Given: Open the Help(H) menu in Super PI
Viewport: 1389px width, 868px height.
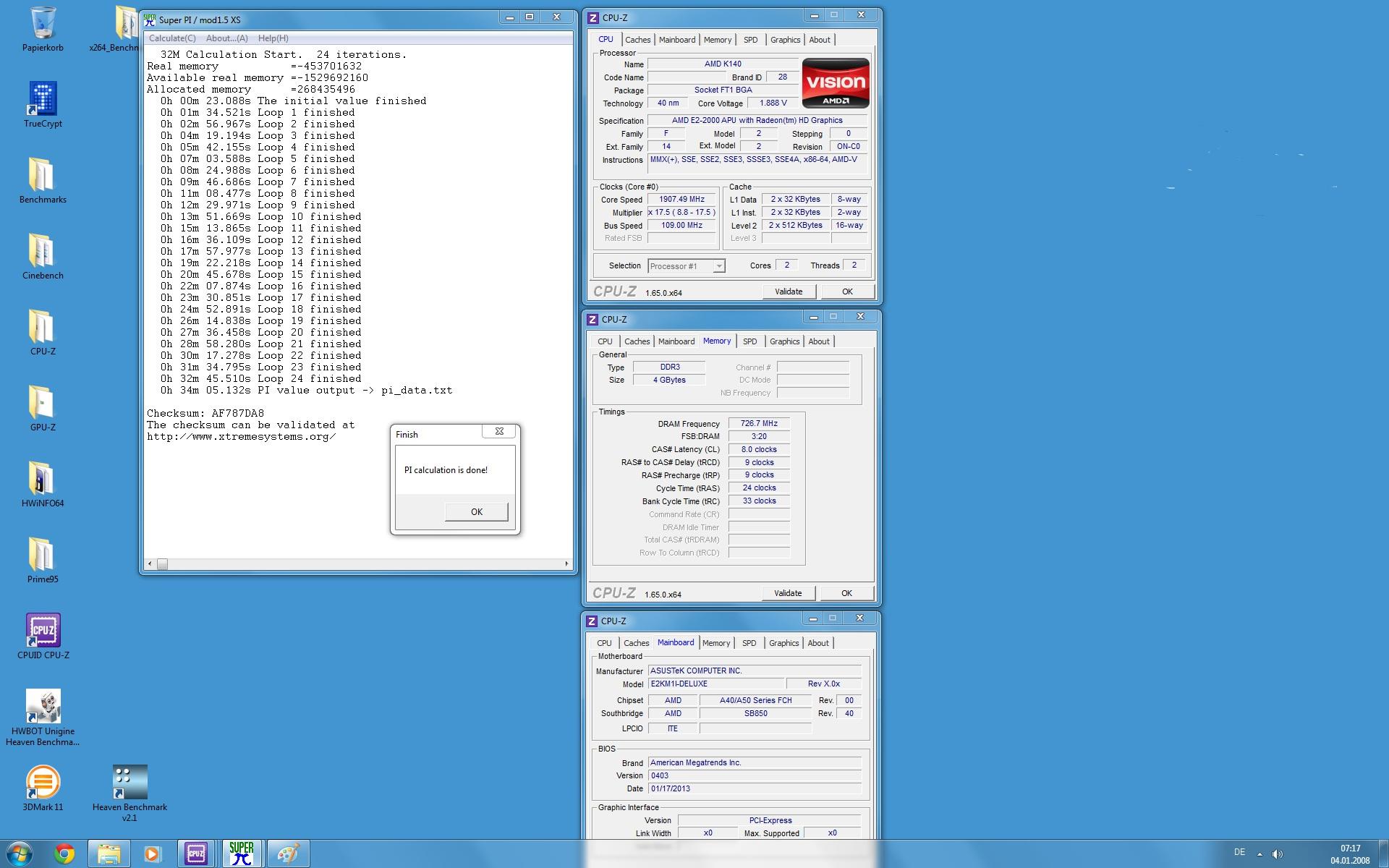Looking at the screenshot, I should (273, 38).
